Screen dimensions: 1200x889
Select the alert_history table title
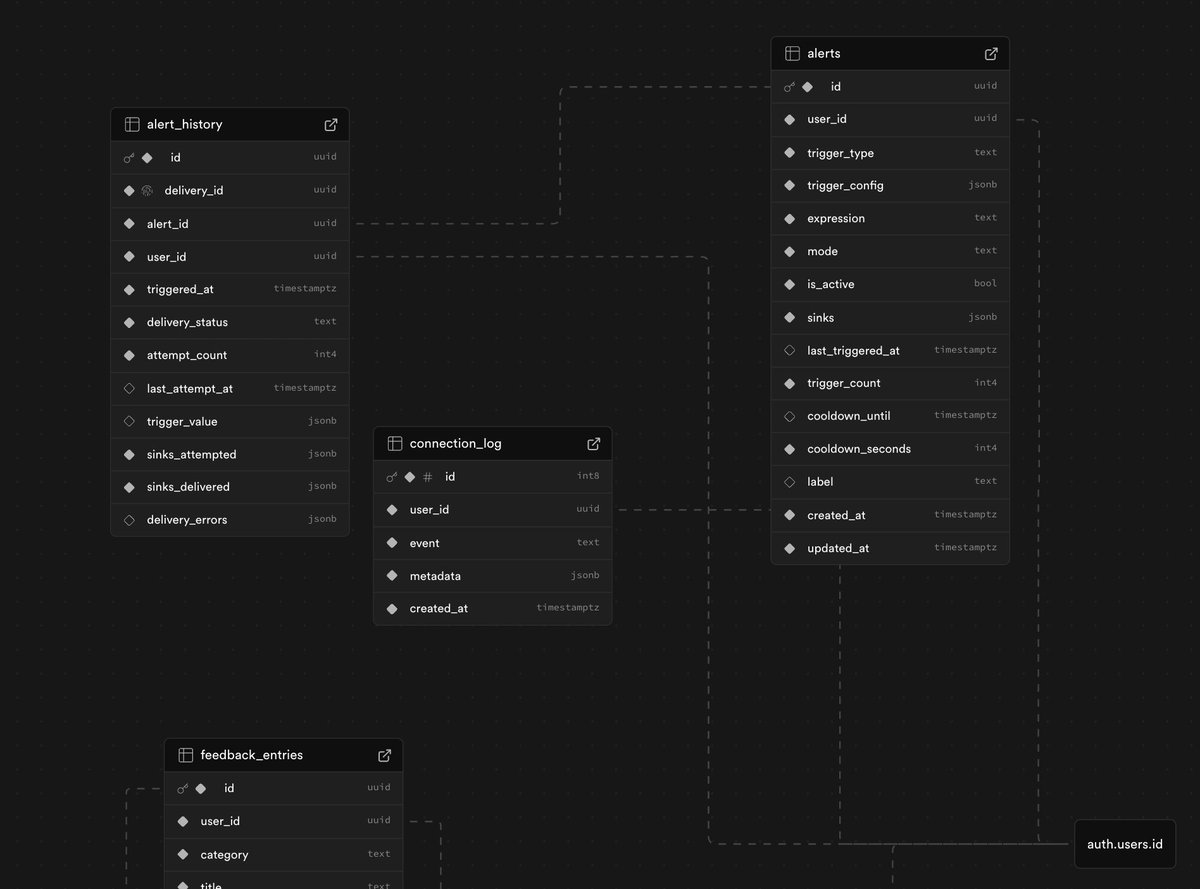185,125
